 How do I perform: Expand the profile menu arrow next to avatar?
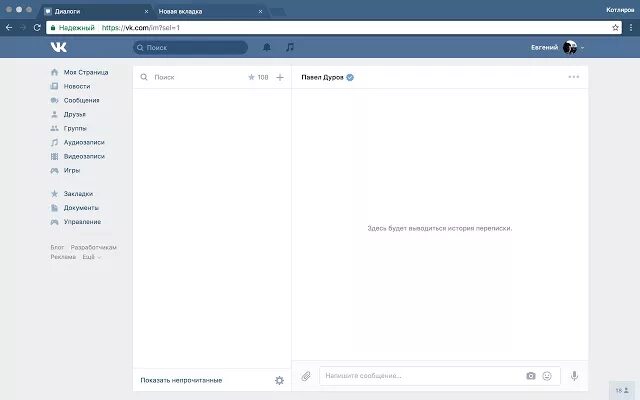click(582, 48)
